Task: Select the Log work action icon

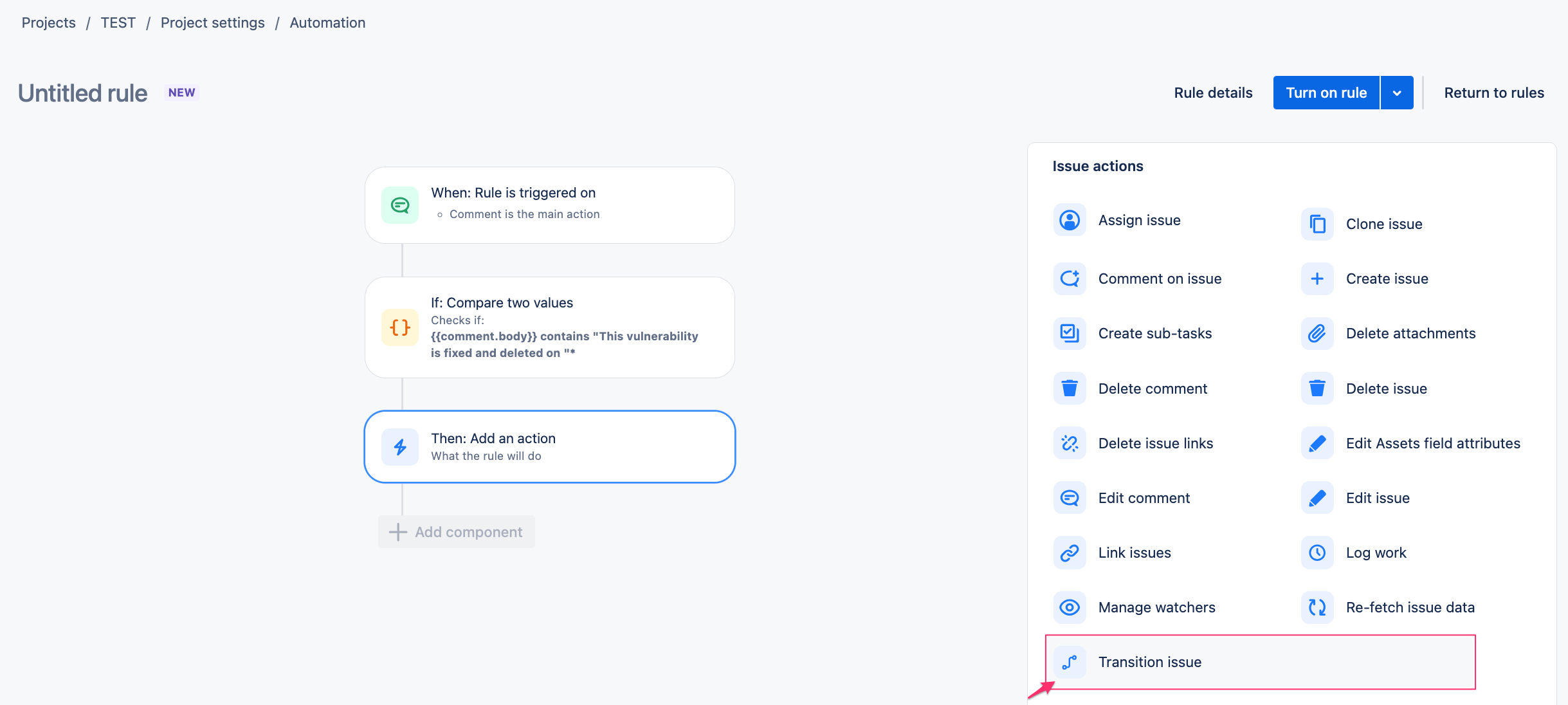Action: click(x=1317, y=552)
